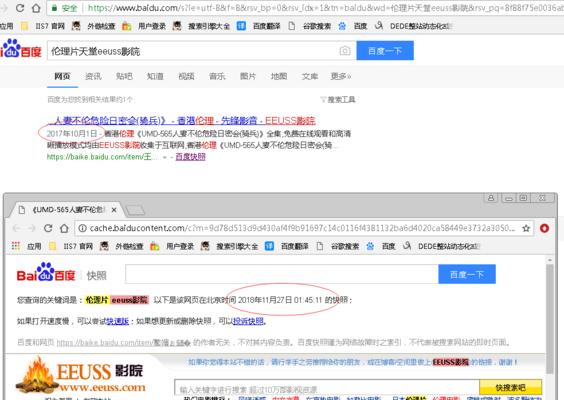Switch to the 资讯 search tab
The image size is (564, 400).
93,76
